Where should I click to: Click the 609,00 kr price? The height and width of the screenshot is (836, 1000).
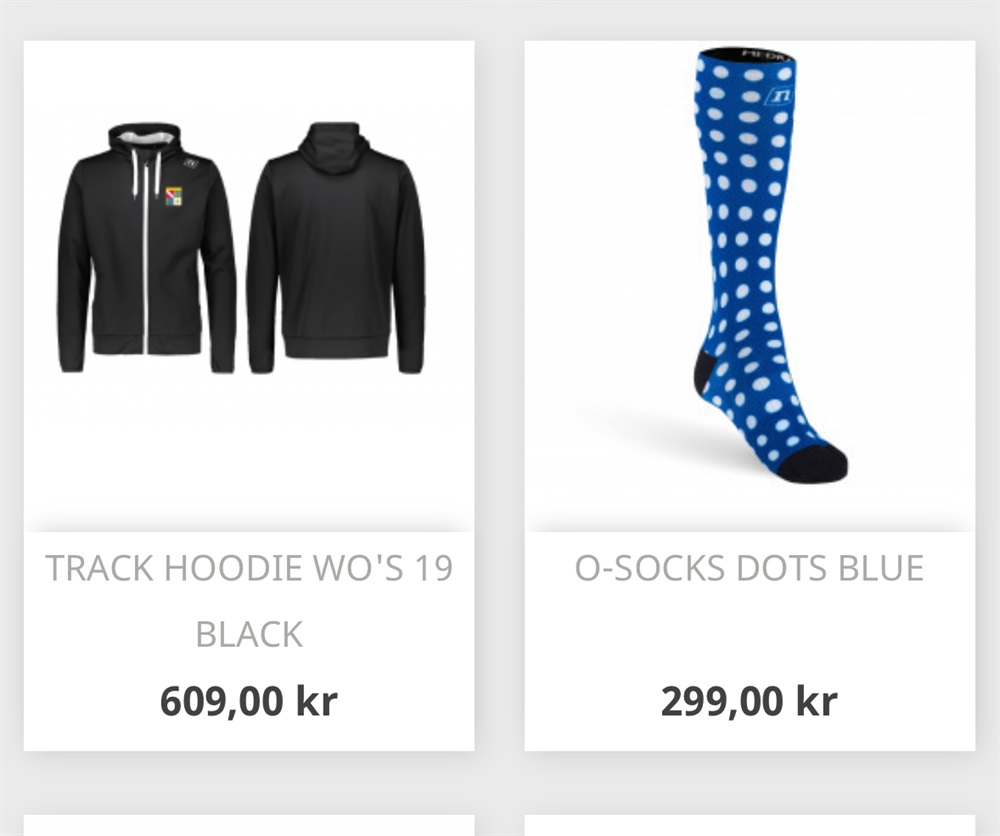249,701
